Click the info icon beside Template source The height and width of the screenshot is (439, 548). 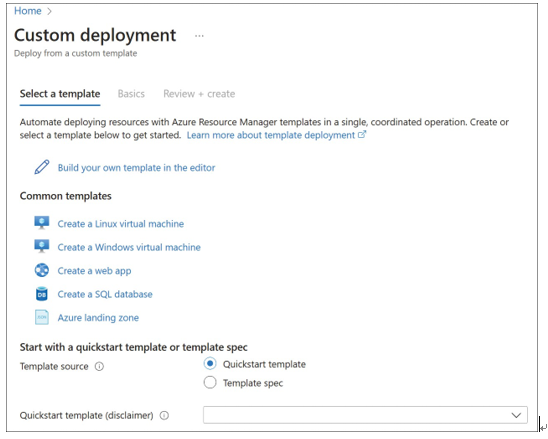click(x=99, y=366)
